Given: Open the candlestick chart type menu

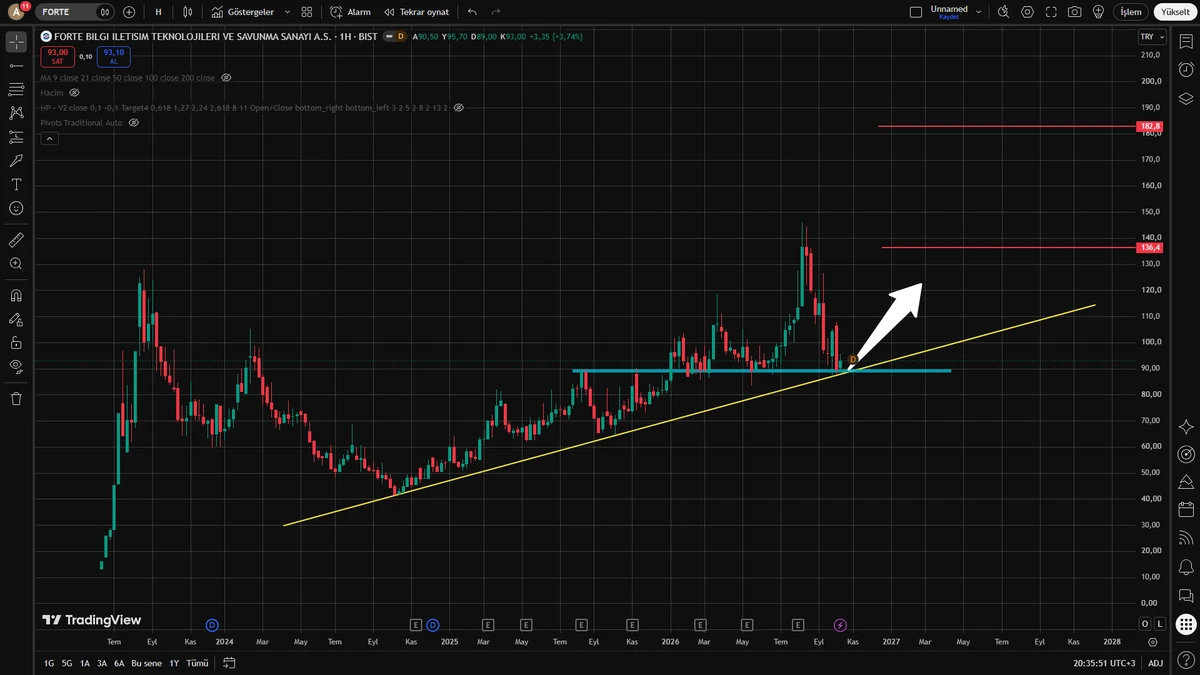Looking at the screenshot, I should [x=188, y=12].
